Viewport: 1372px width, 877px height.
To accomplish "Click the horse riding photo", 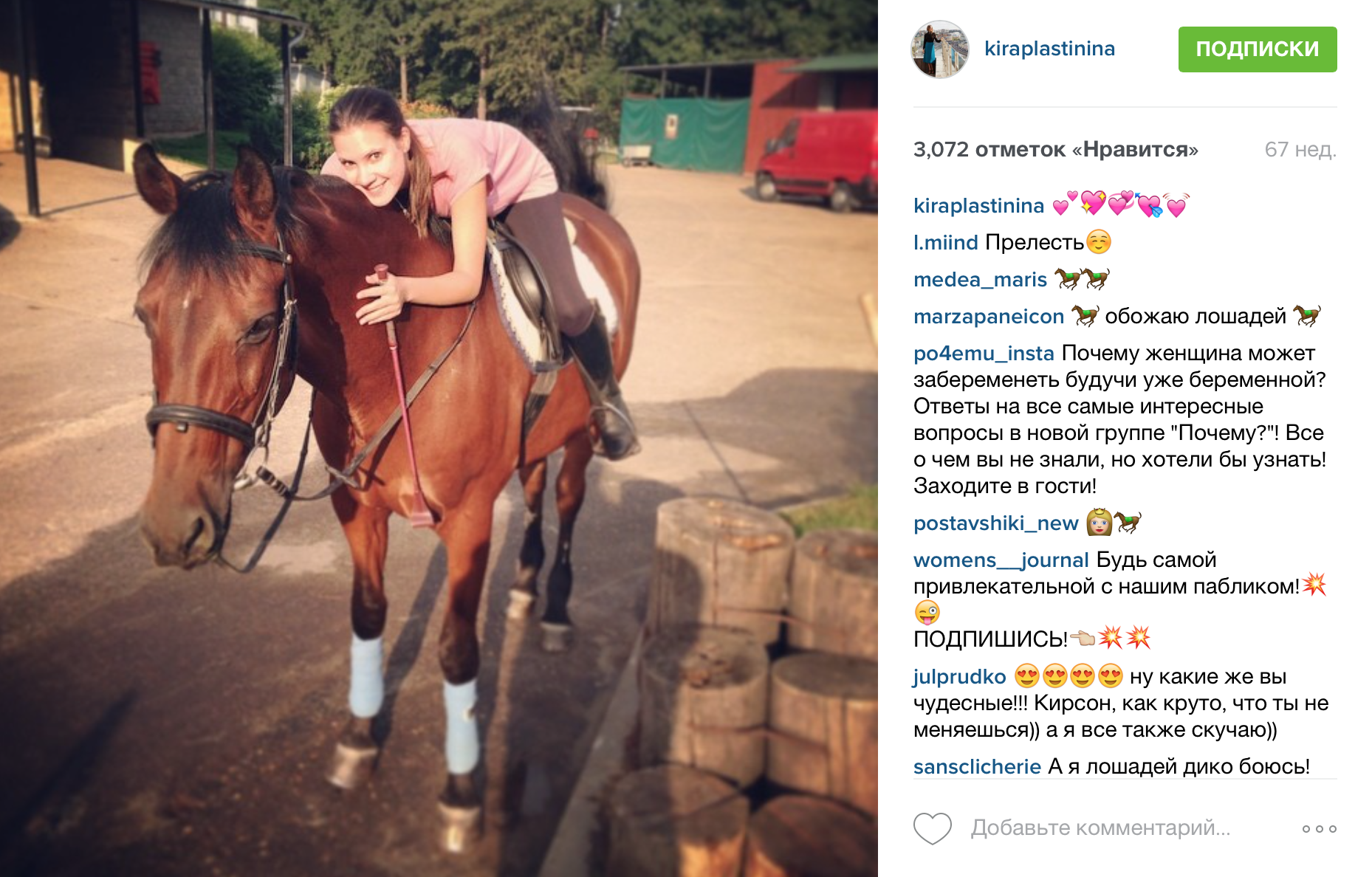I will 439,438.
